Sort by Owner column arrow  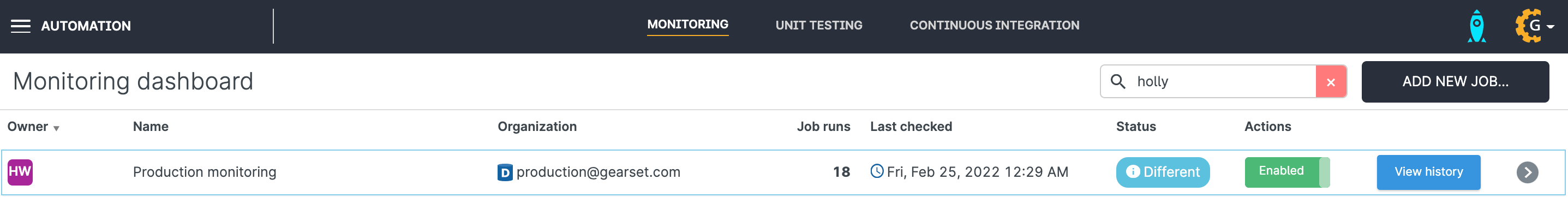click(x=56, y=129)
